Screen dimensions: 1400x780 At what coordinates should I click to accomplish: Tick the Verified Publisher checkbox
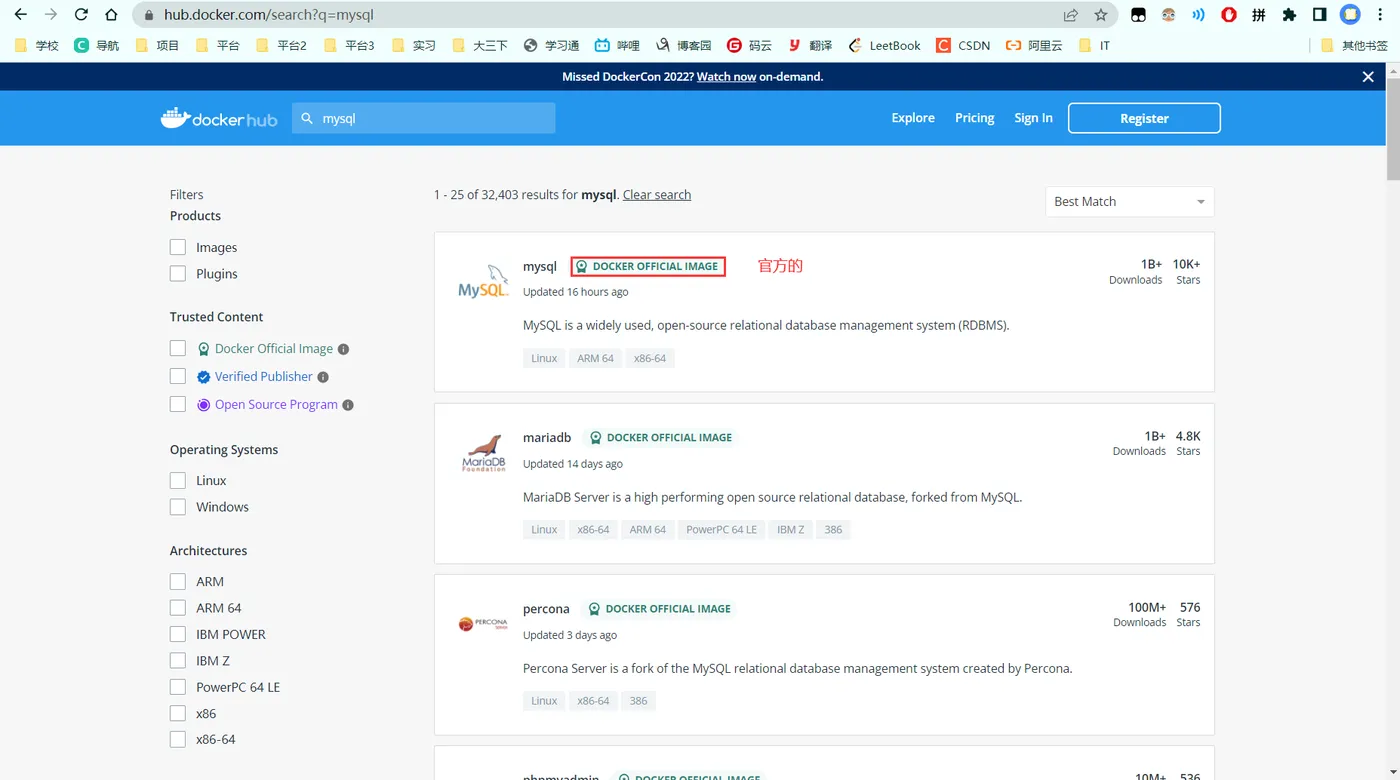(x=178, y=376)
